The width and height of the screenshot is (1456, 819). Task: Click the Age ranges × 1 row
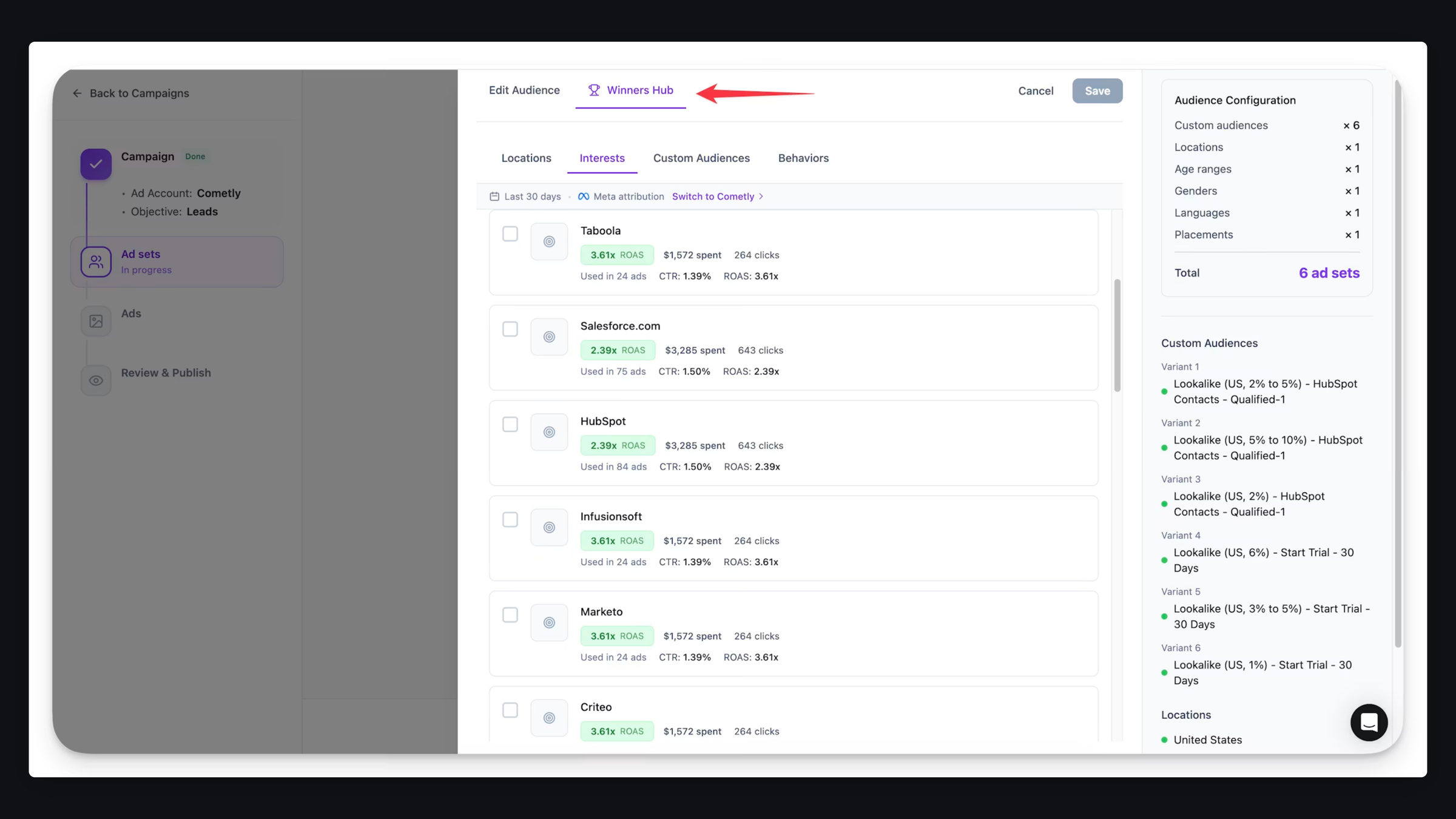click(x=1267, y=169)
